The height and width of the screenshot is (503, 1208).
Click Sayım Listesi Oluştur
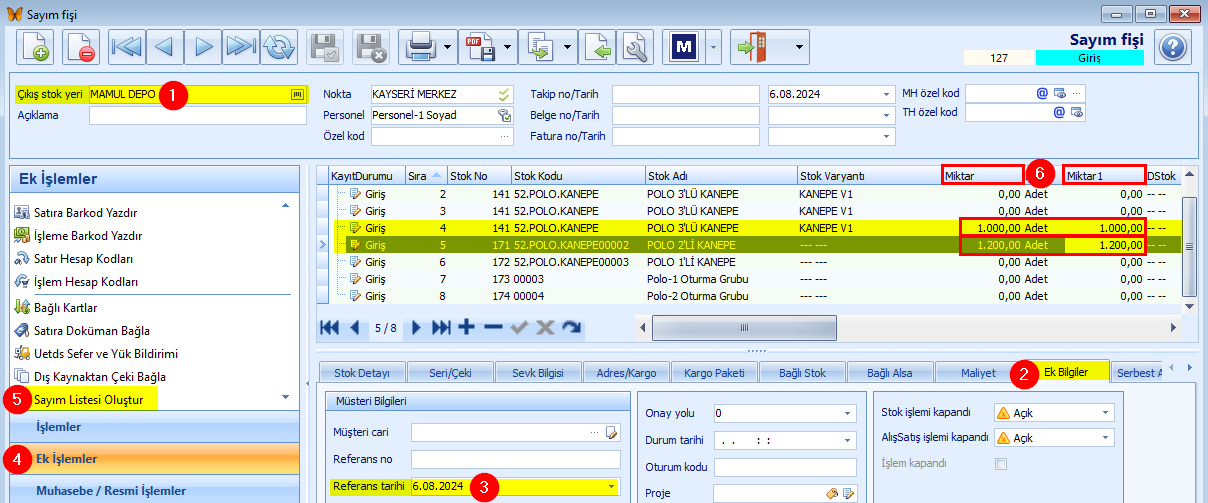88,400
